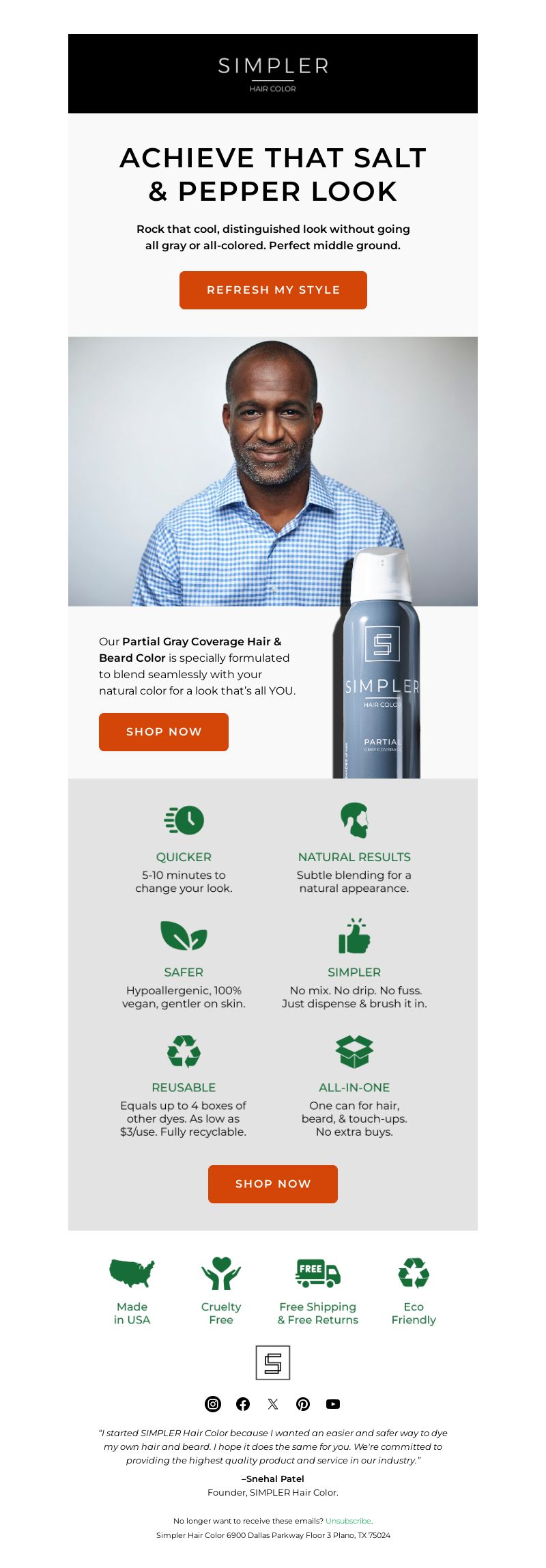Click the spray can product image

[377, 662]
